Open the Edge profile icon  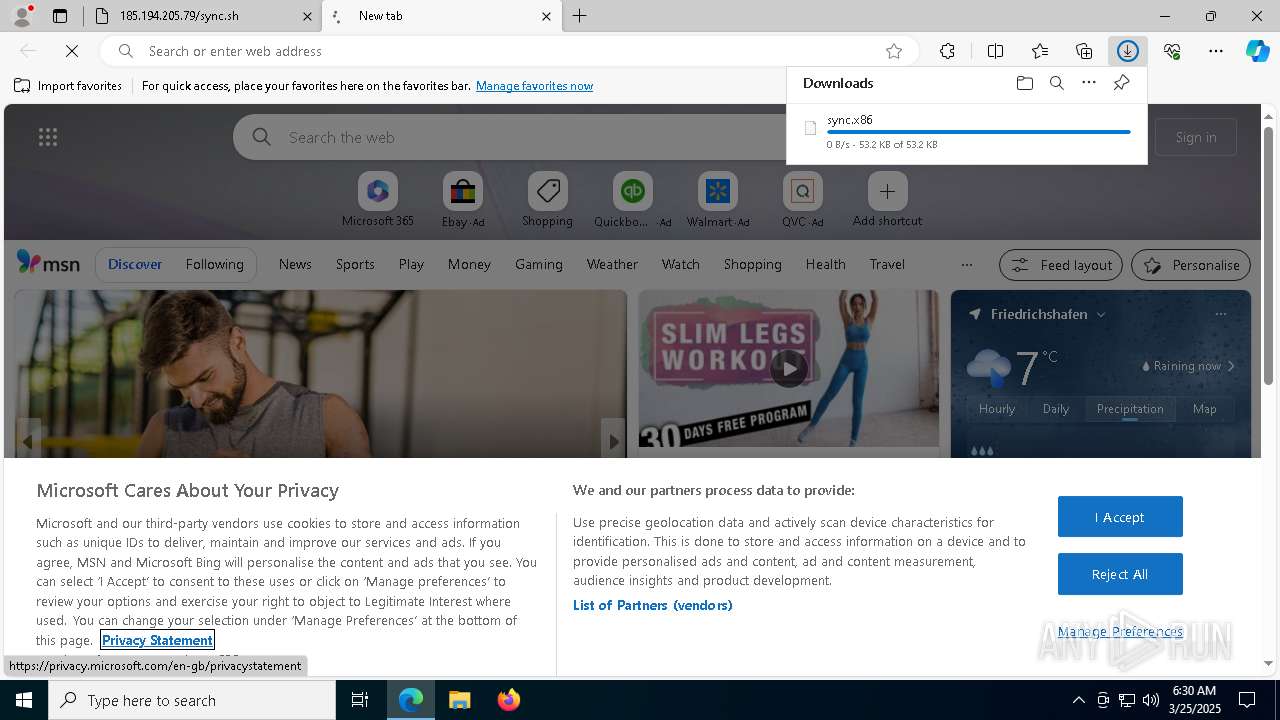point(22,16)
